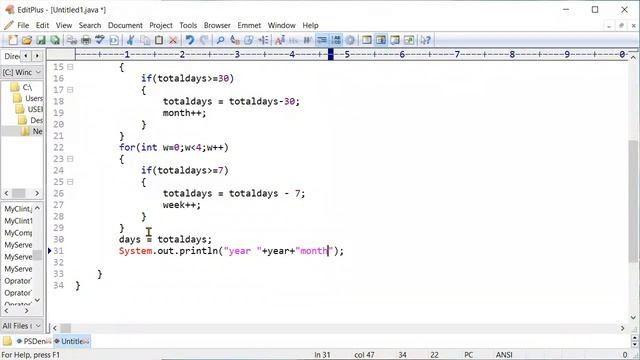Open the Project menu
The image size is (640, 360).
pos(161,25)
